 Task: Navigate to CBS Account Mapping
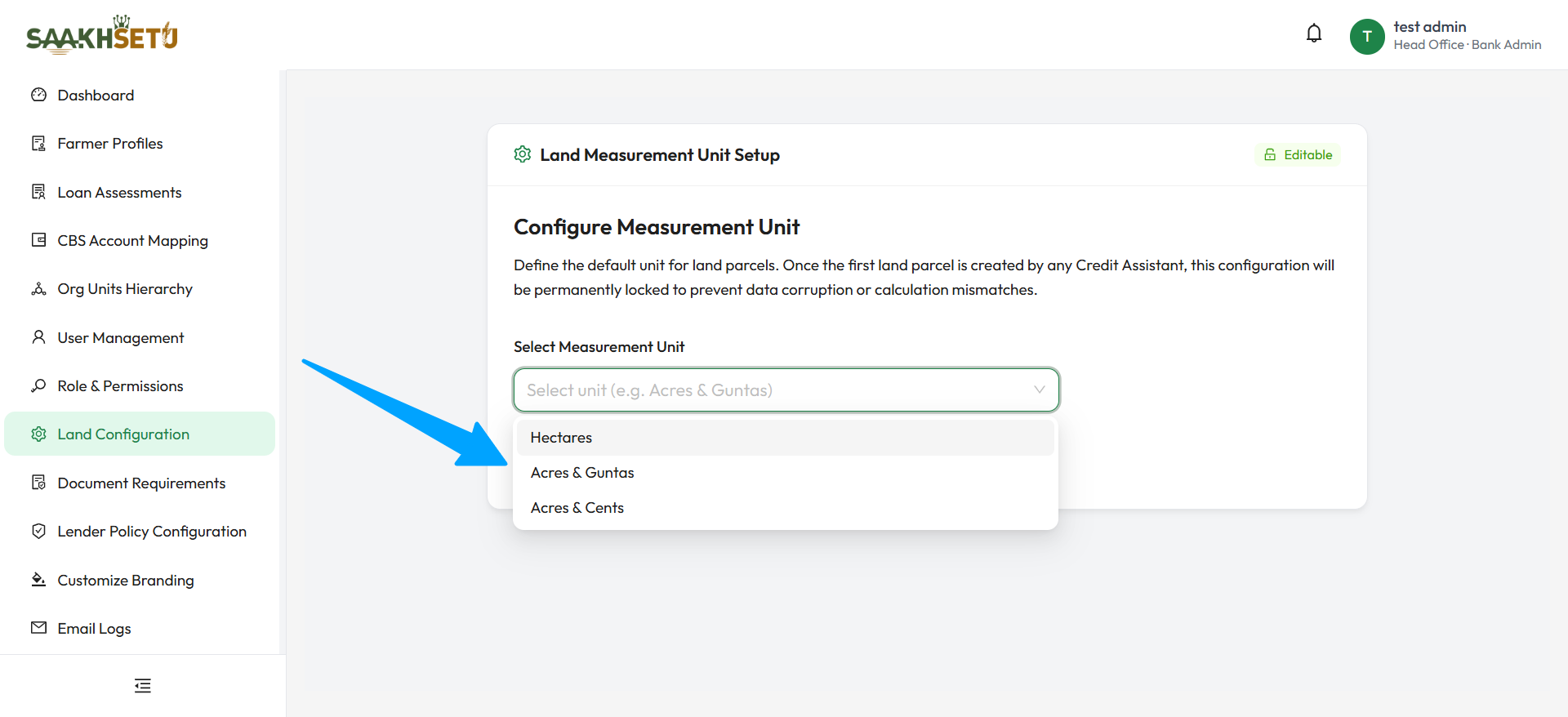tap(140, 241)
